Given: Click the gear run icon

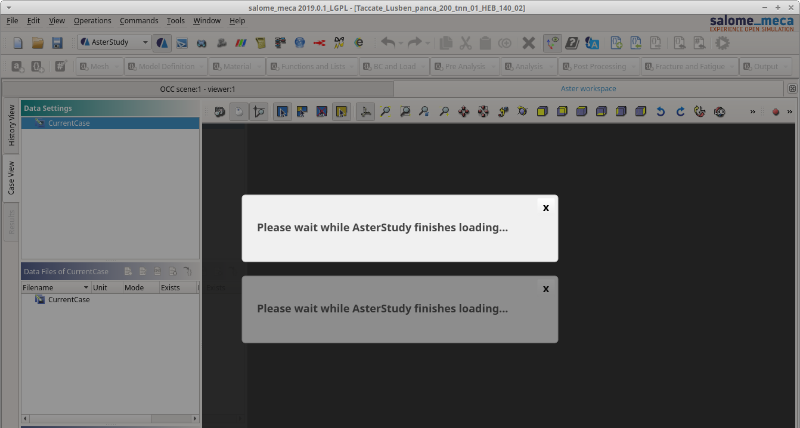Looking at the screenshot, I should tap(722, 43).
